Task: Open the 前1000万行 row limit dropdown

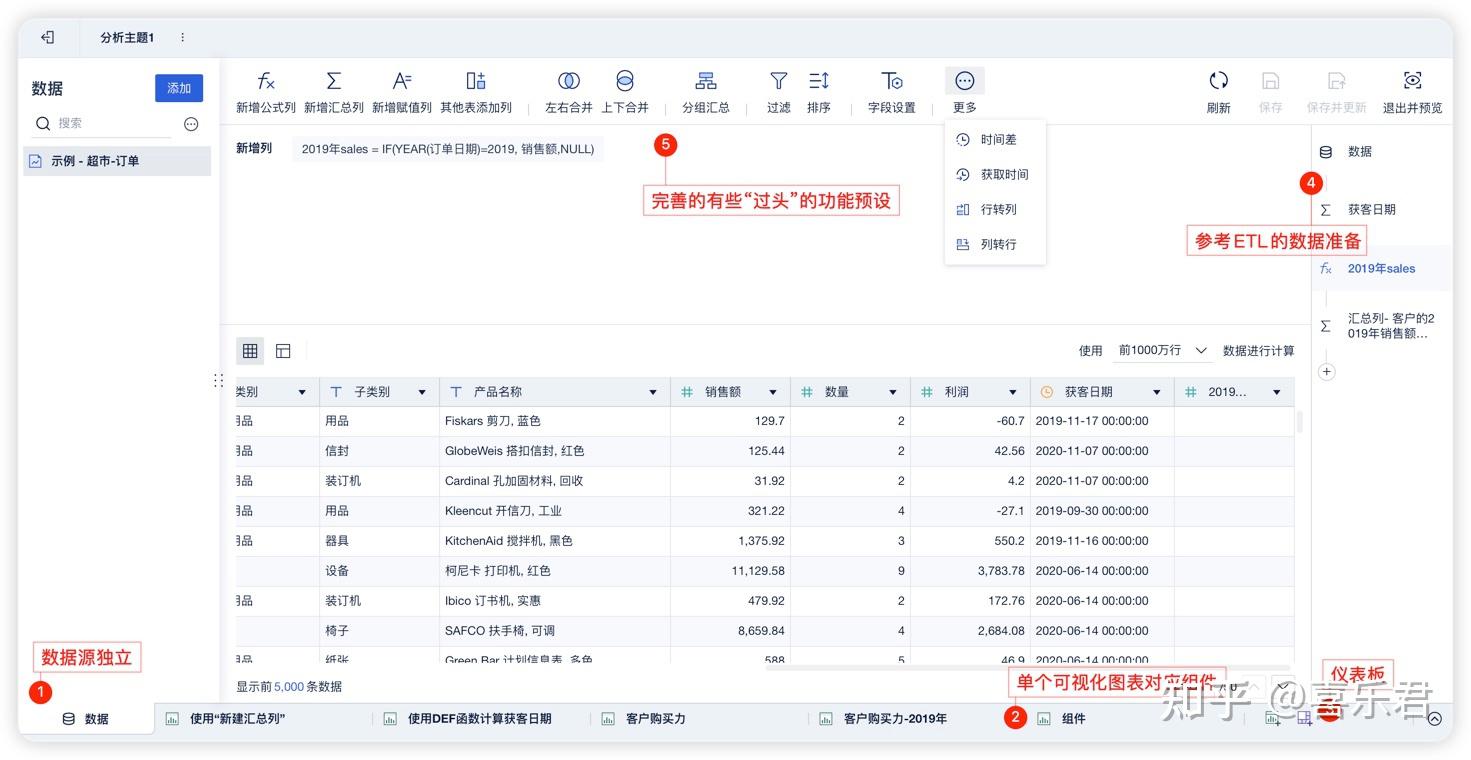Action: (1160, 351)
